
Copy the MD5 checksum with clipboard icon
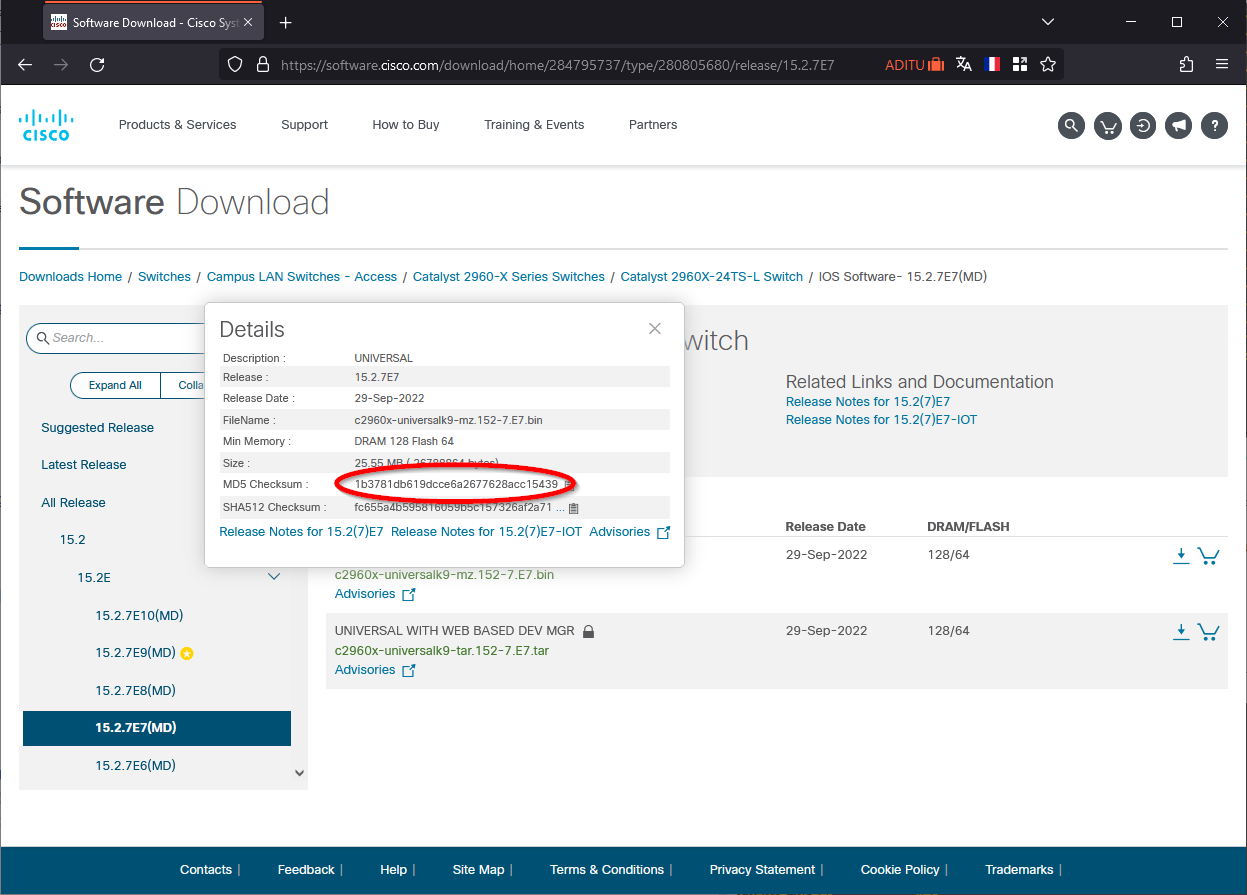569,485
